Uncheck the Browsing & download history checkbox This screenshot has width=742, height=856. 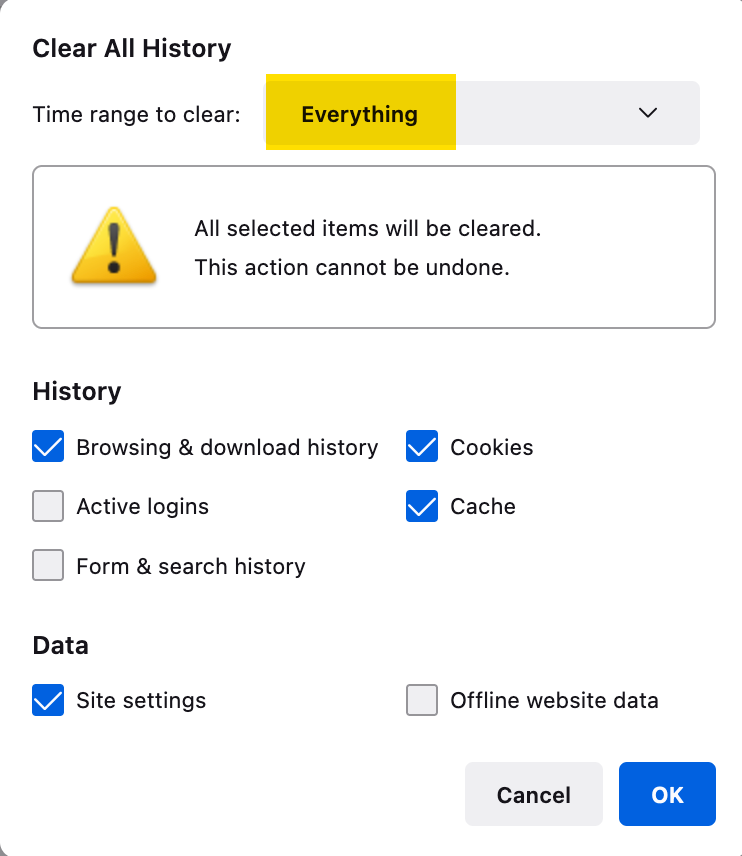coord(48,446)
